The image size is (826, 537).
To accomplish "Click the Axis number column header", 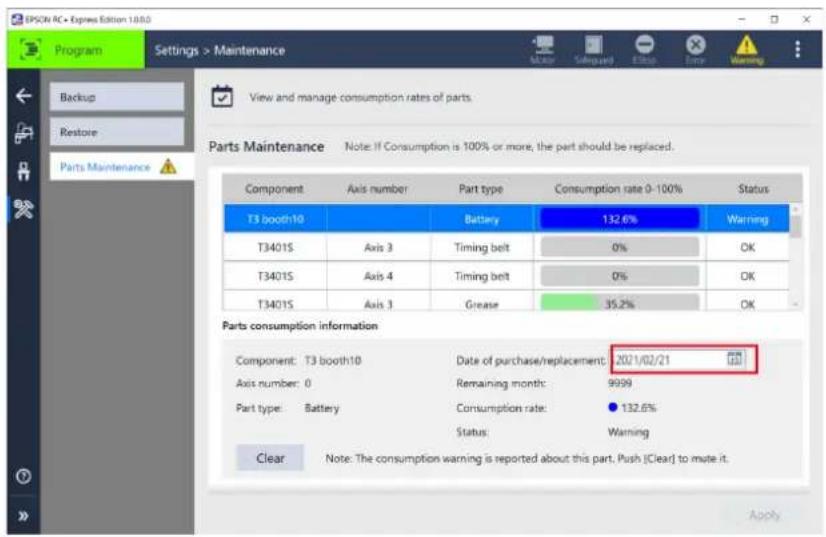I will tap(377, 189).
